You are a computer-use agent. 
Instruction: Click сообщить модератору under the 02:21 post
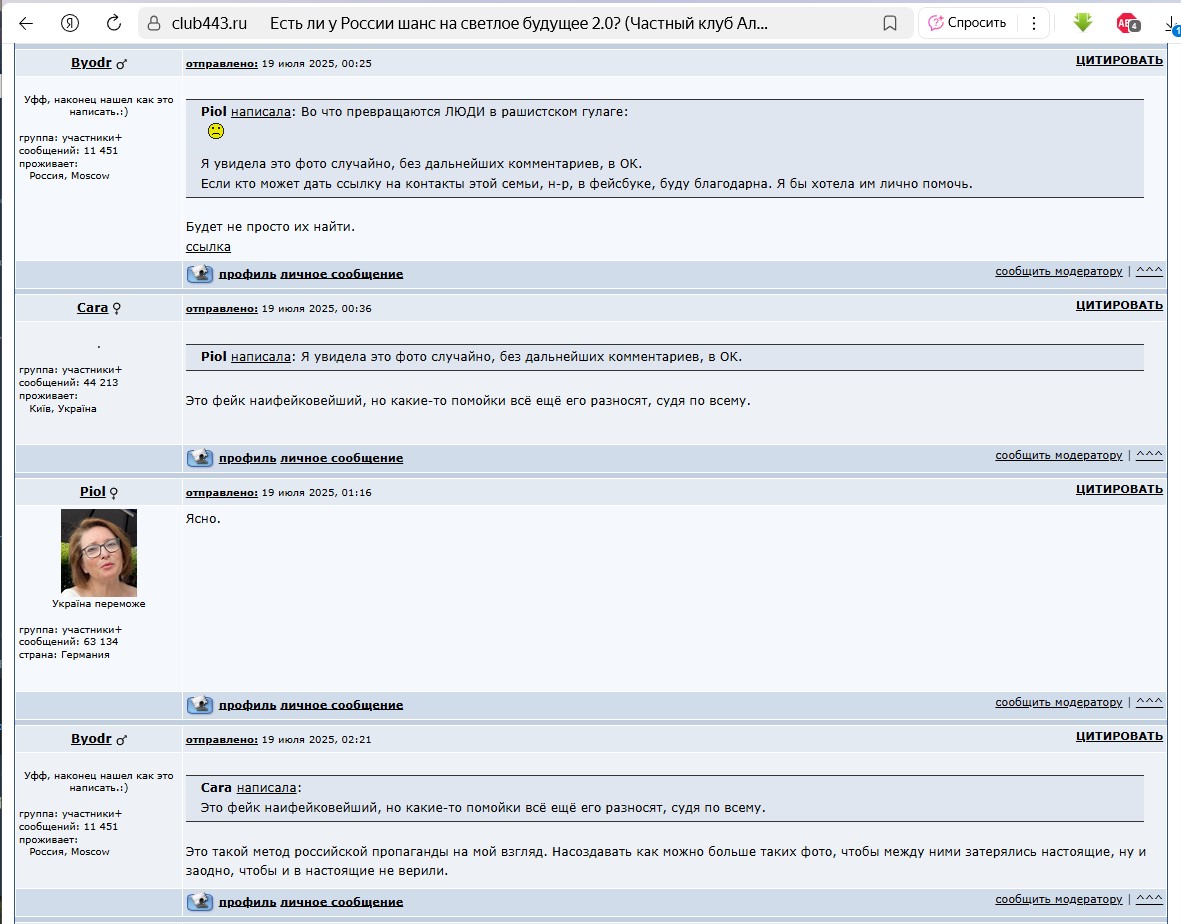coord(1058,899)
